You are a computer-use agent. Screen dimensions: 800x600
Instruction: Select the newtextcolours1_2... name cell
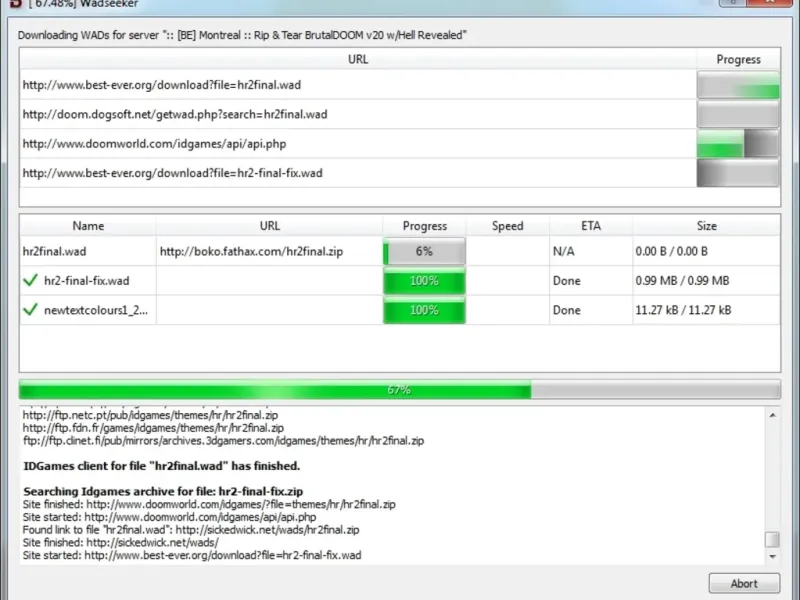(x=88, y=310)
